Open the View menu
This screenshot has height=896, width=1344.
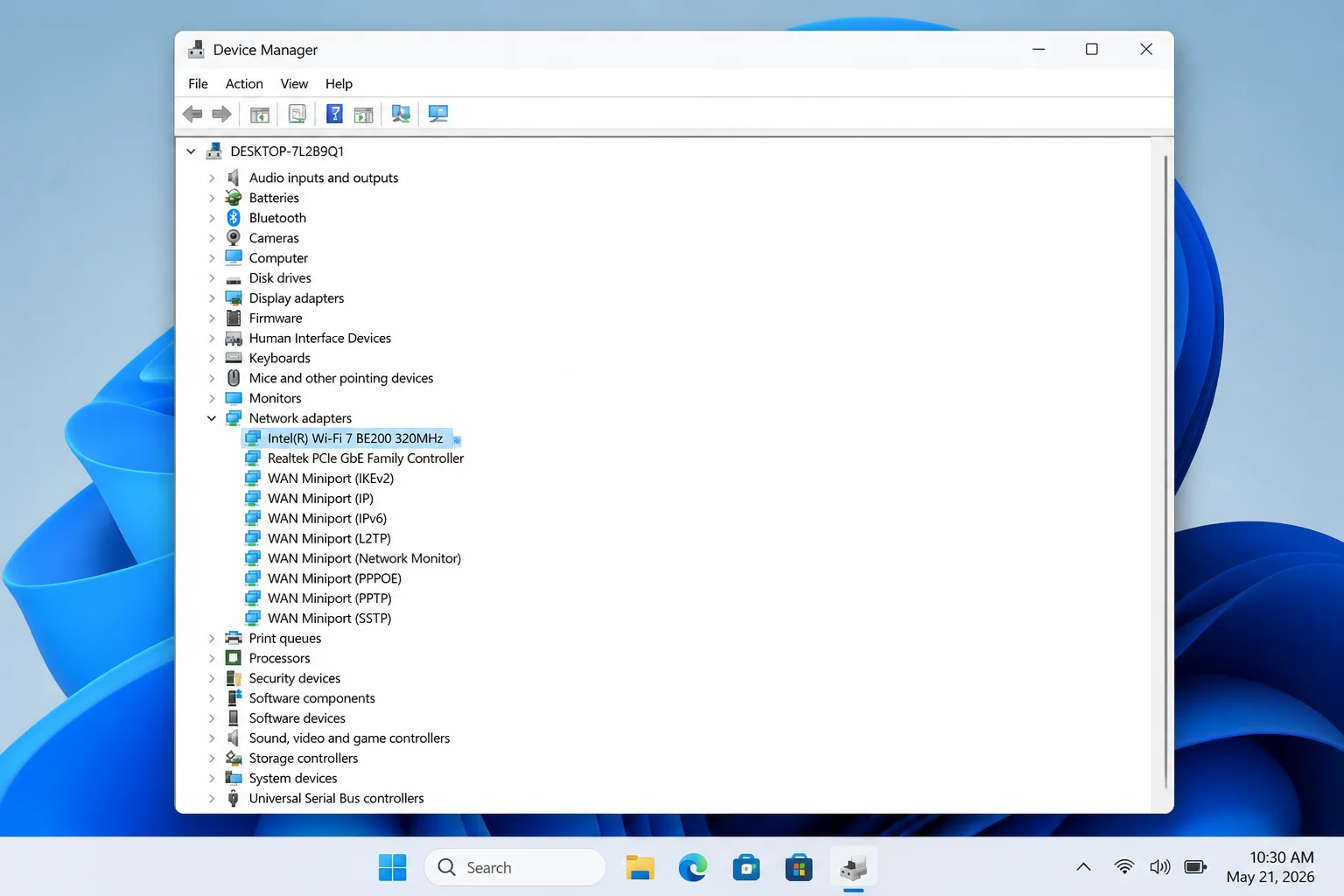pyautogui.click(x=294, y=84)
